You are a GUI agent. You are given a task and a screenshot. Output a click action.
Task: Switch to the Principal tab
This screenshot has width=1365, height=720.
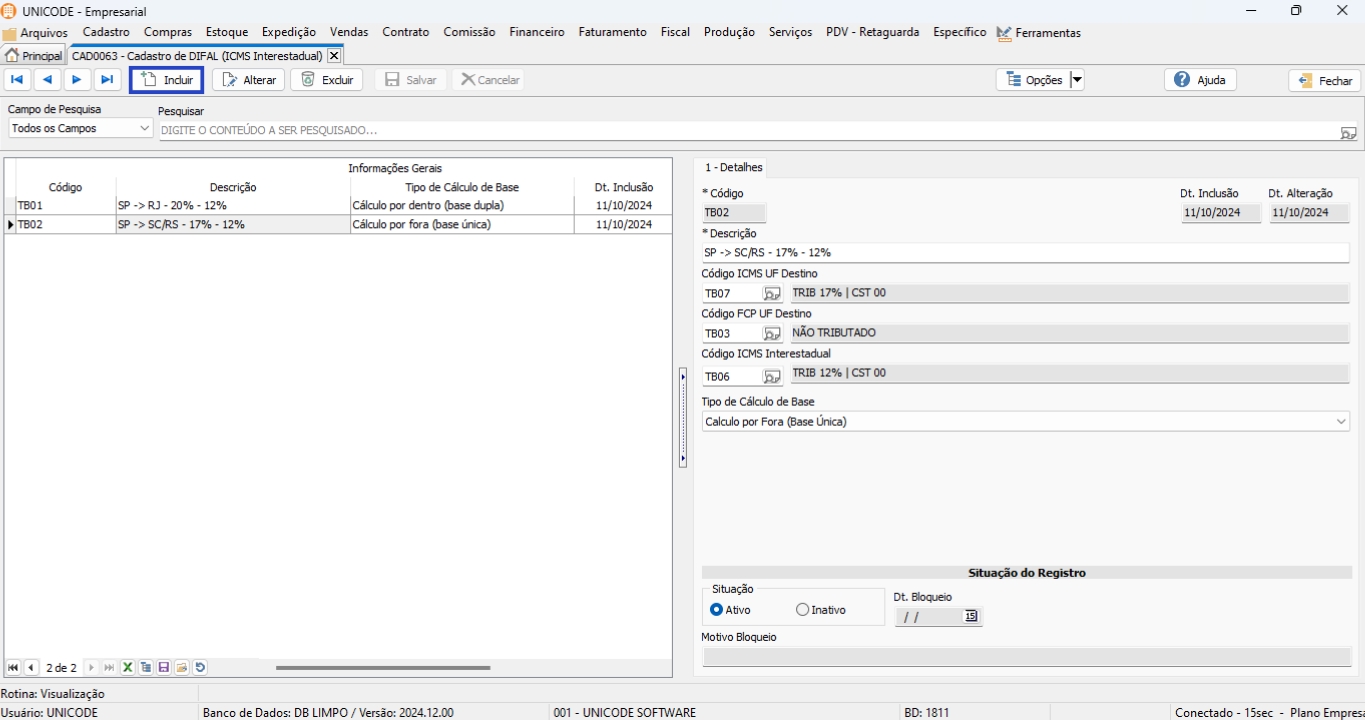click(x=34, y=56)
